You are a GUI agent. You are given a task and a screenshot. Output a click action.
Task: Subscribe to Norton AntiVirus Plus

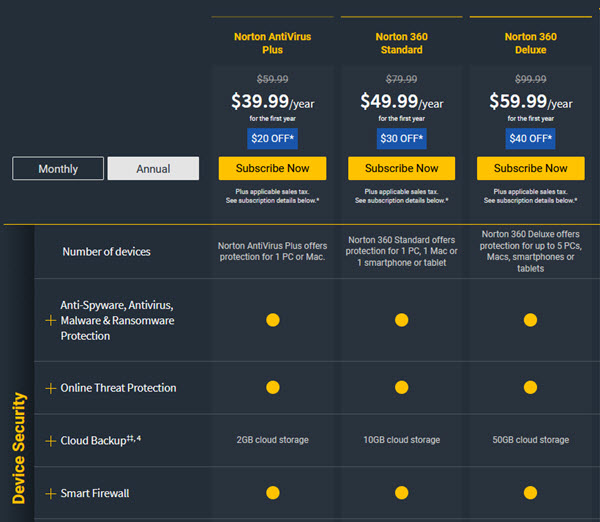[272, 168]
